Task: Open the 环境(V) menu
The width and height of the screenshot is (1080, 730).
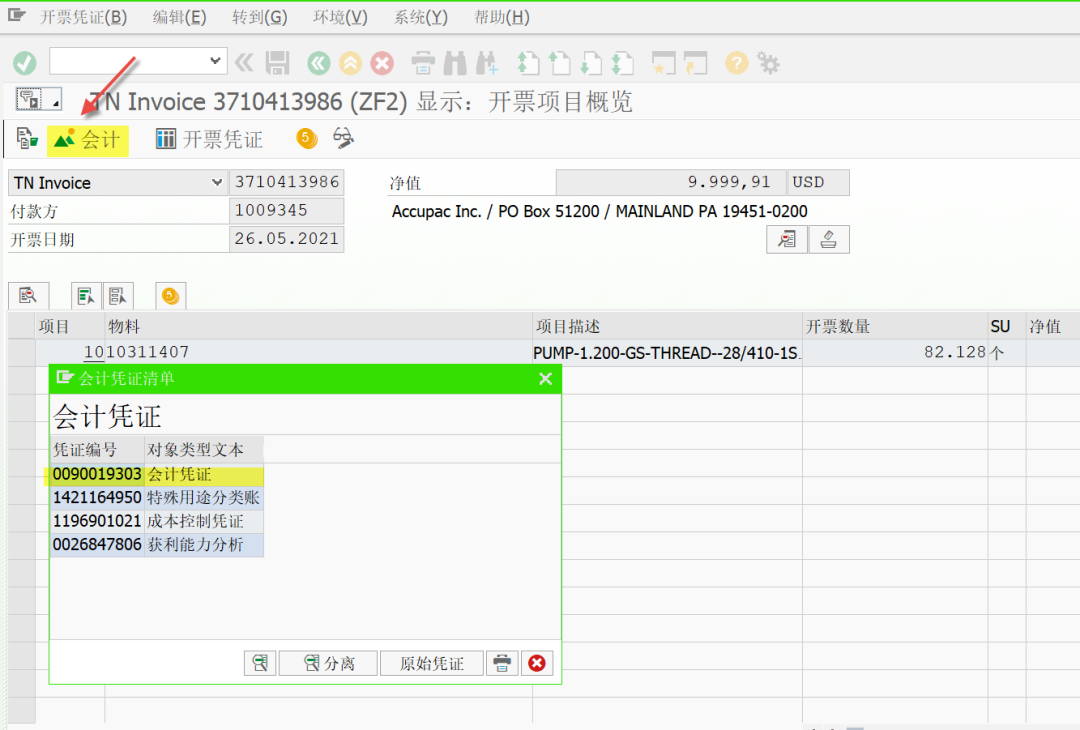Action: pyautogui.click(x=340, y=17)
